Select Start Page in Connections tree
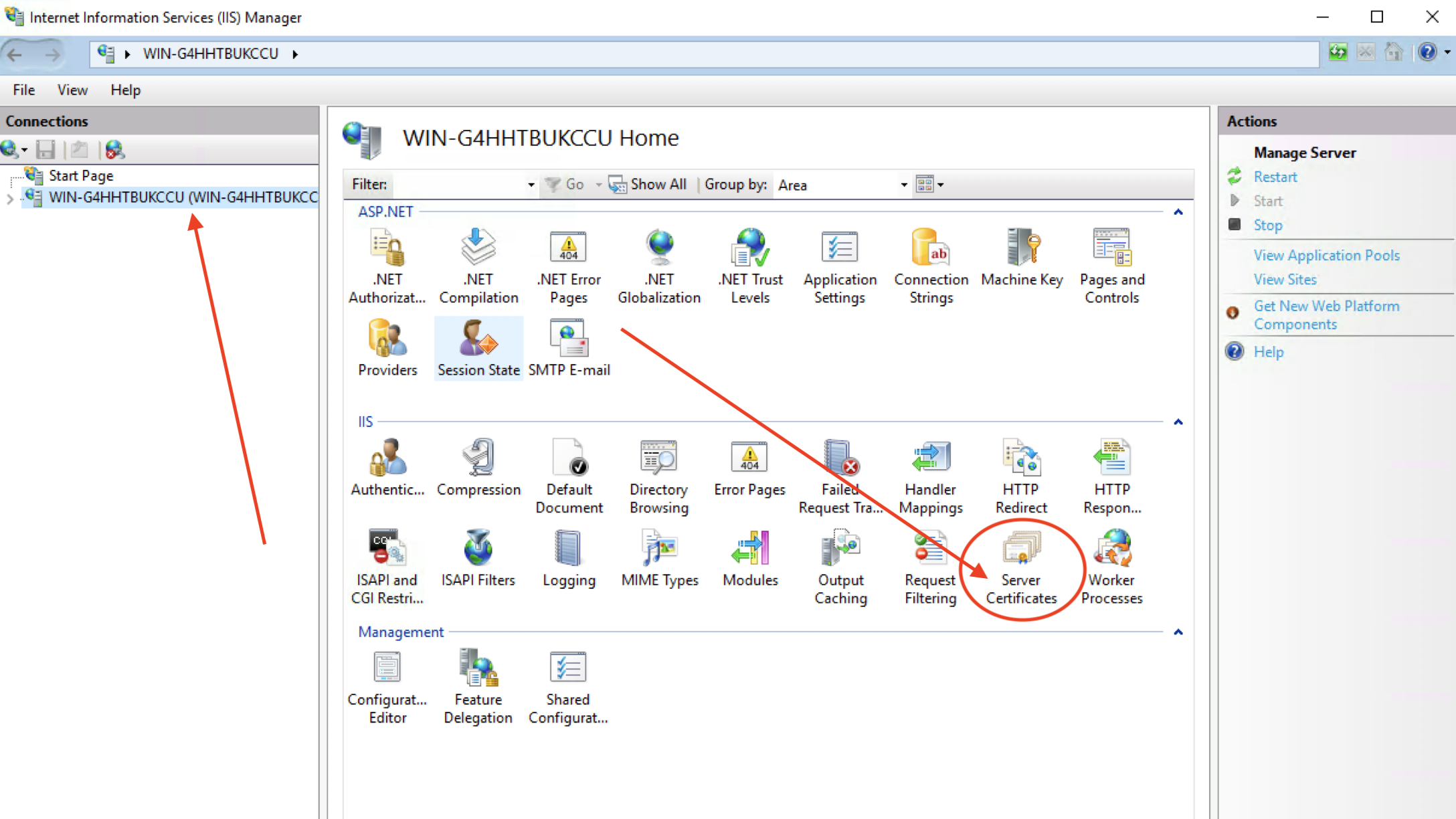 coord(80,175)
